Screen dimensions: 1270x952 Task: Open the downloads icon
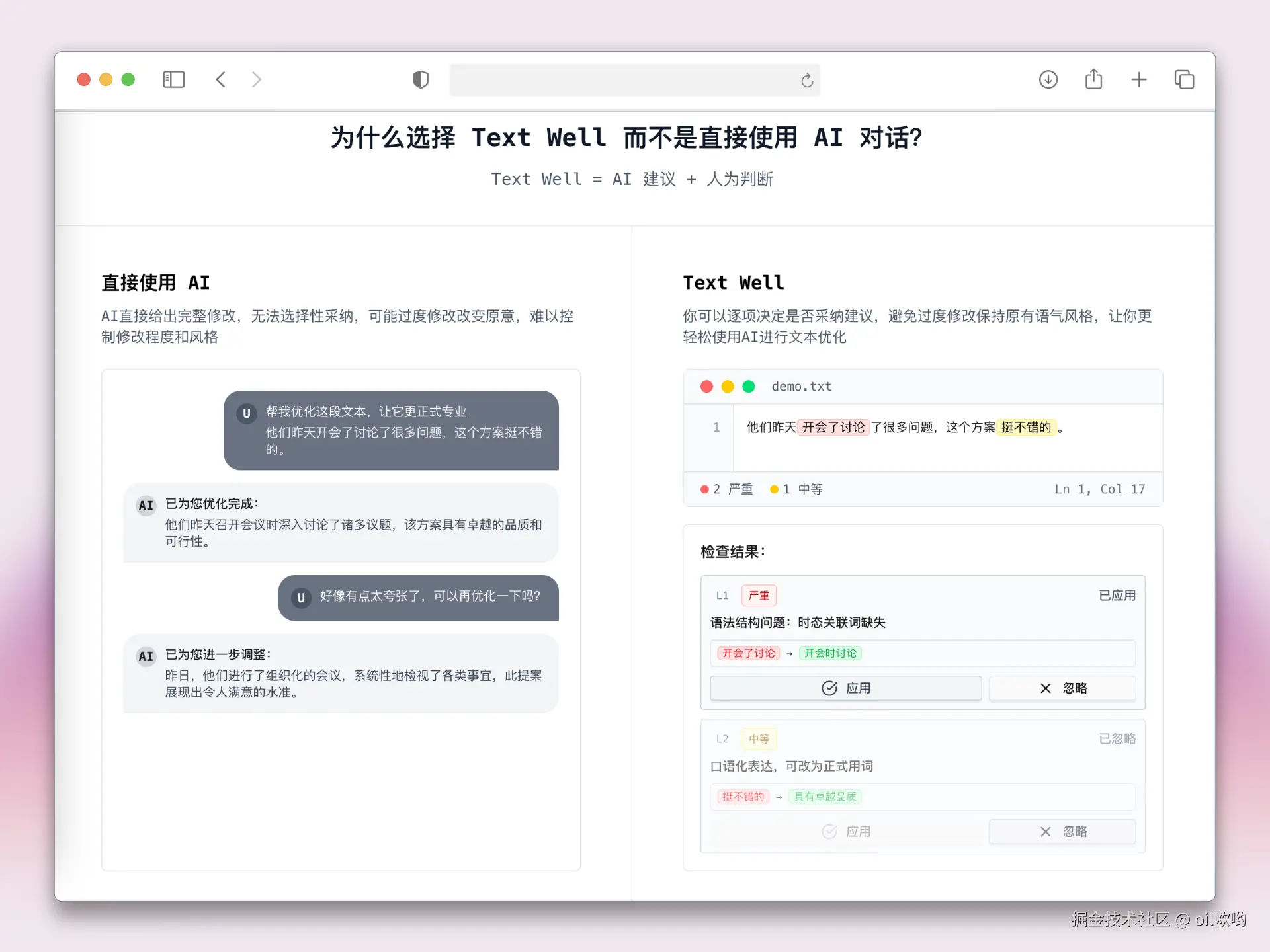[x=1048, y=80]
